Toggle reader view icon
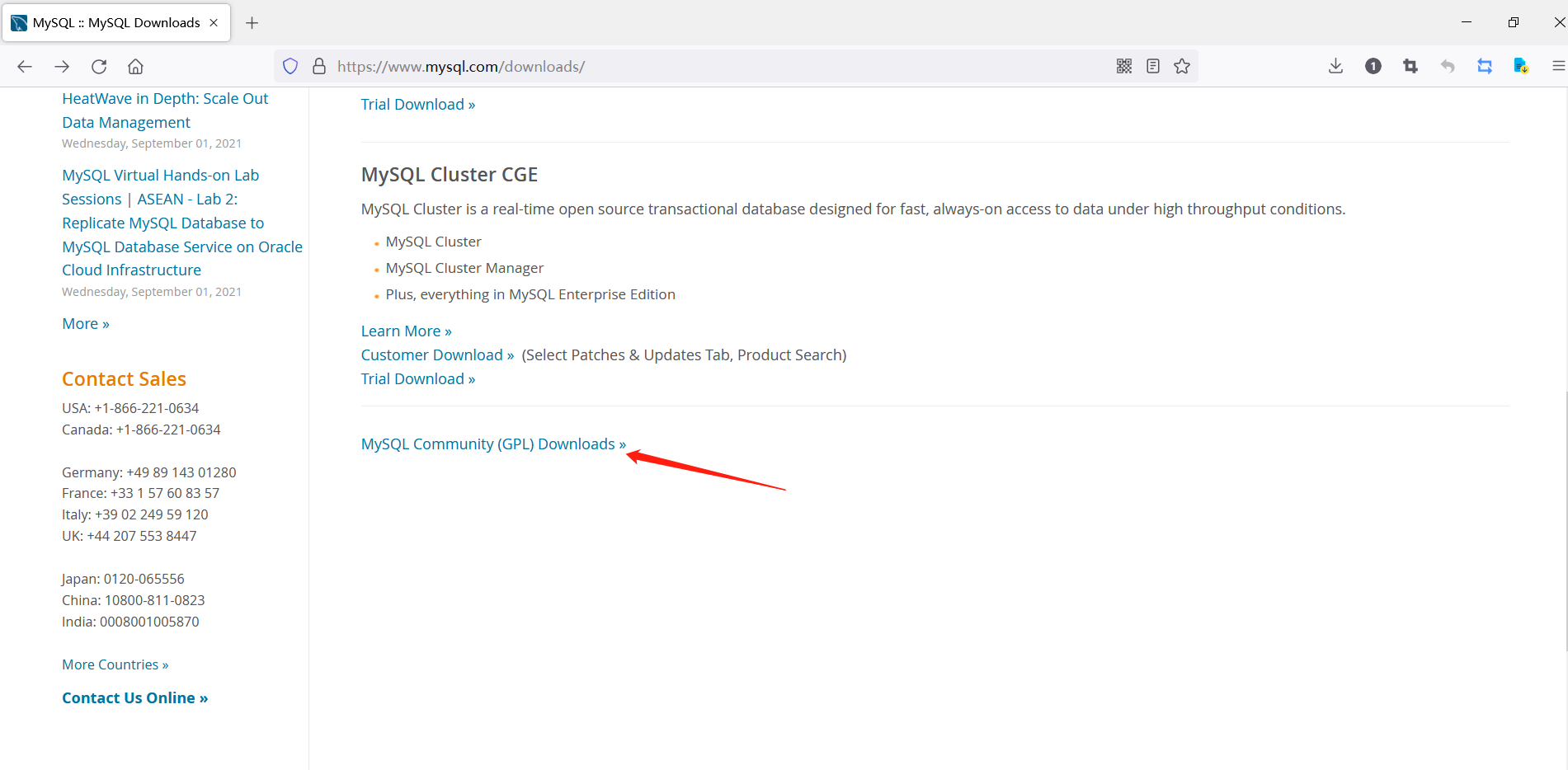This screenshot has width=1568, height=770. coord(1153,67)
